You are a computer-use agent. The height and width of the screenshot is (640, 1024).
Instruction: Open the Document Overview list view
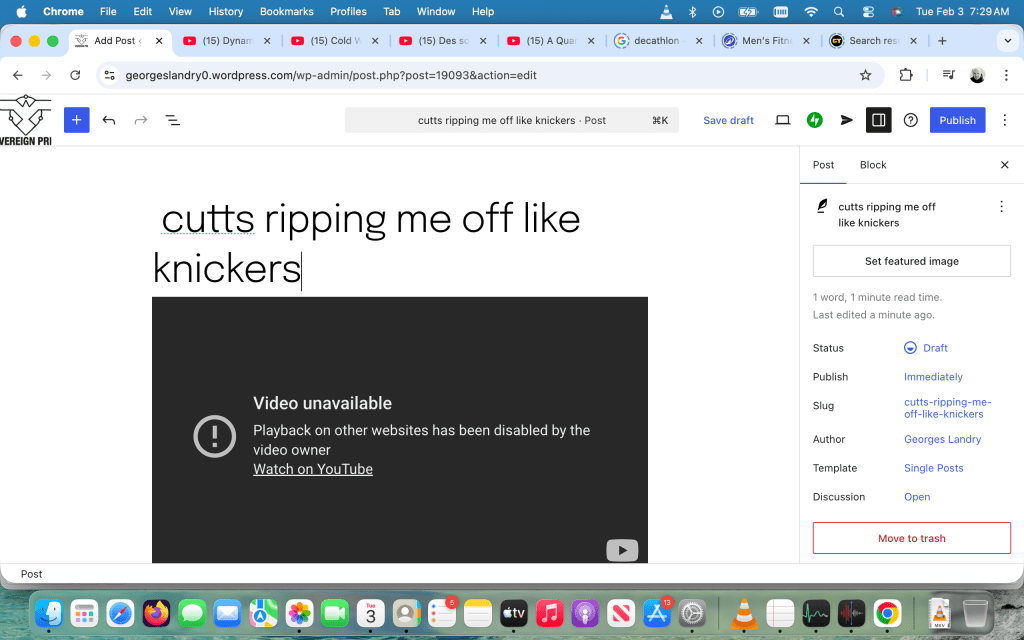[172, 120]
